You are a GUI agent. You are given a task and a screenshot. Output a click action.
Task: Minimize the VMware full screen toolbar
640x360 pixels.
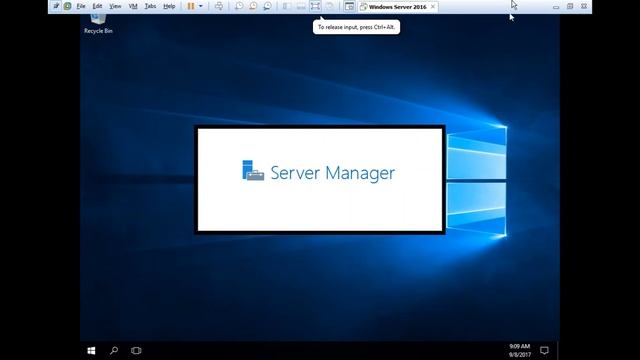(556, 7)
